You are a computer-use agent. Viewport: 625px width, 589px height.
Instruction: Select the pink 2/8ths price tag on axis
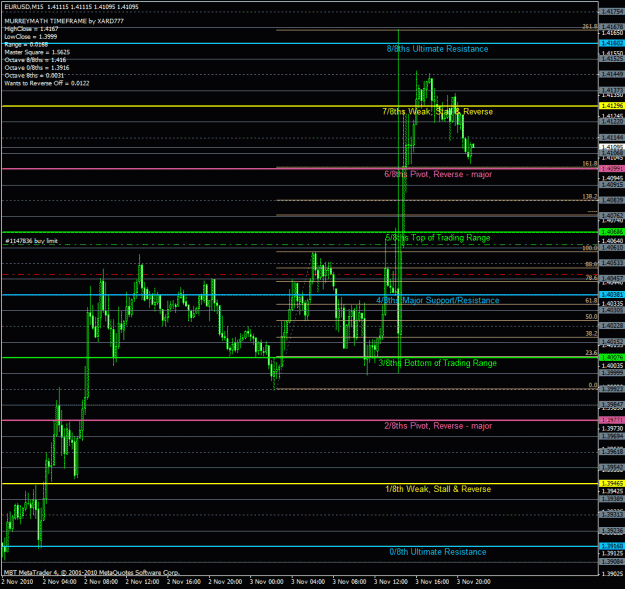612,420
